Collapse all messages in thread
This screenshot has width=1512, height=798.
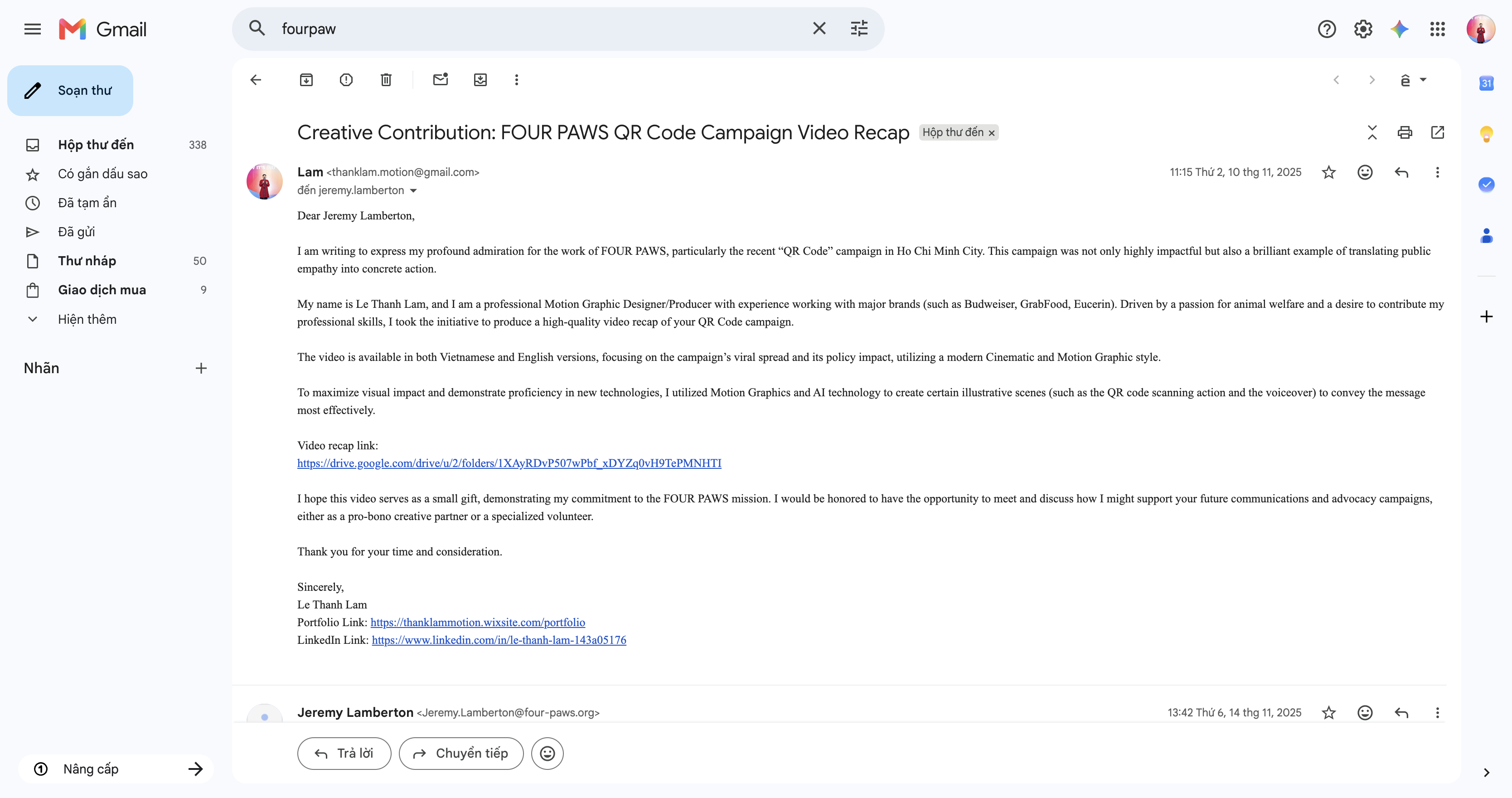[x=1371, y=133]
